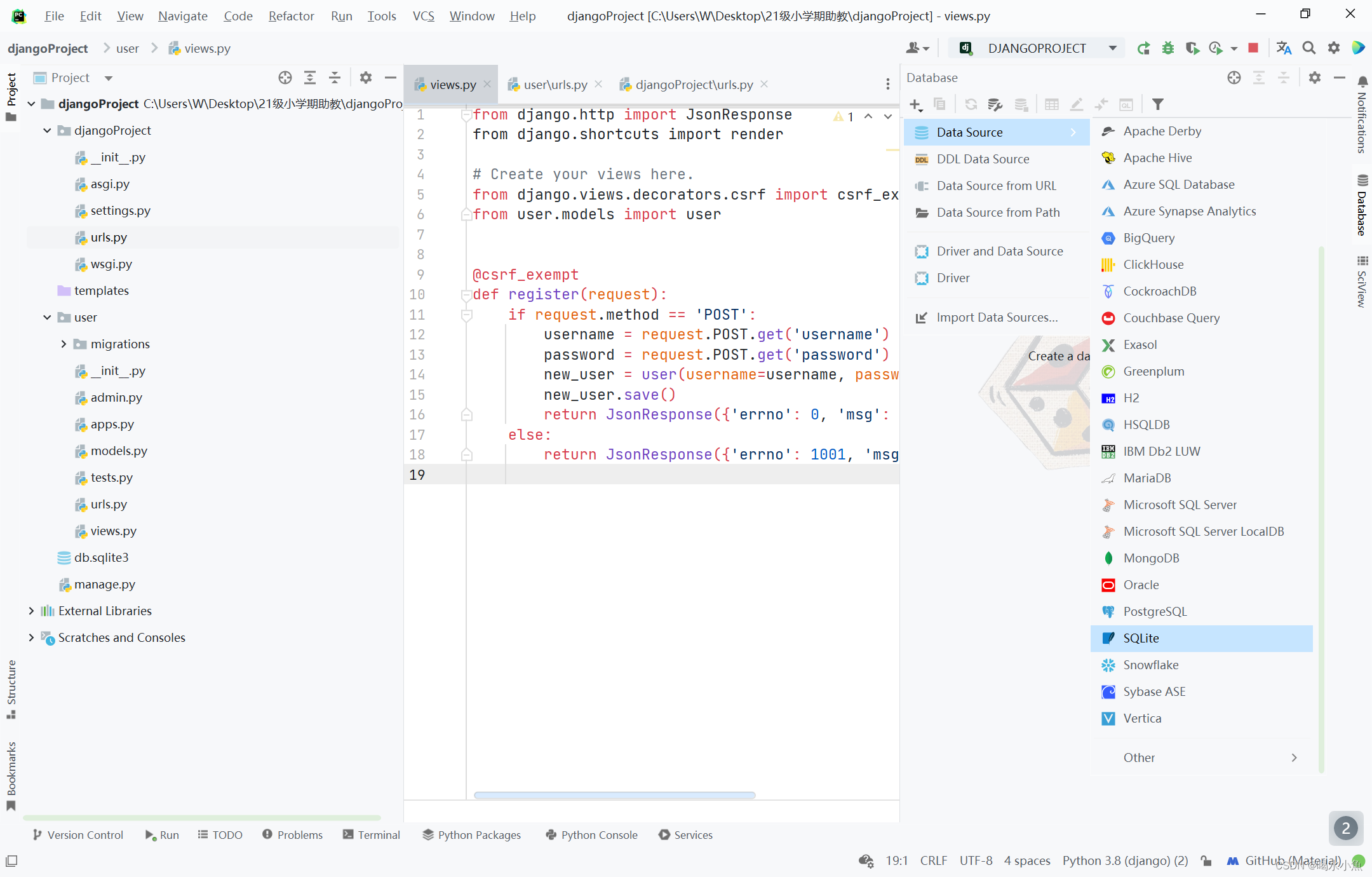The width and height of the screenshot is (1372, 877).
Task: Expand the migrations folder
Action: [64, 344]
